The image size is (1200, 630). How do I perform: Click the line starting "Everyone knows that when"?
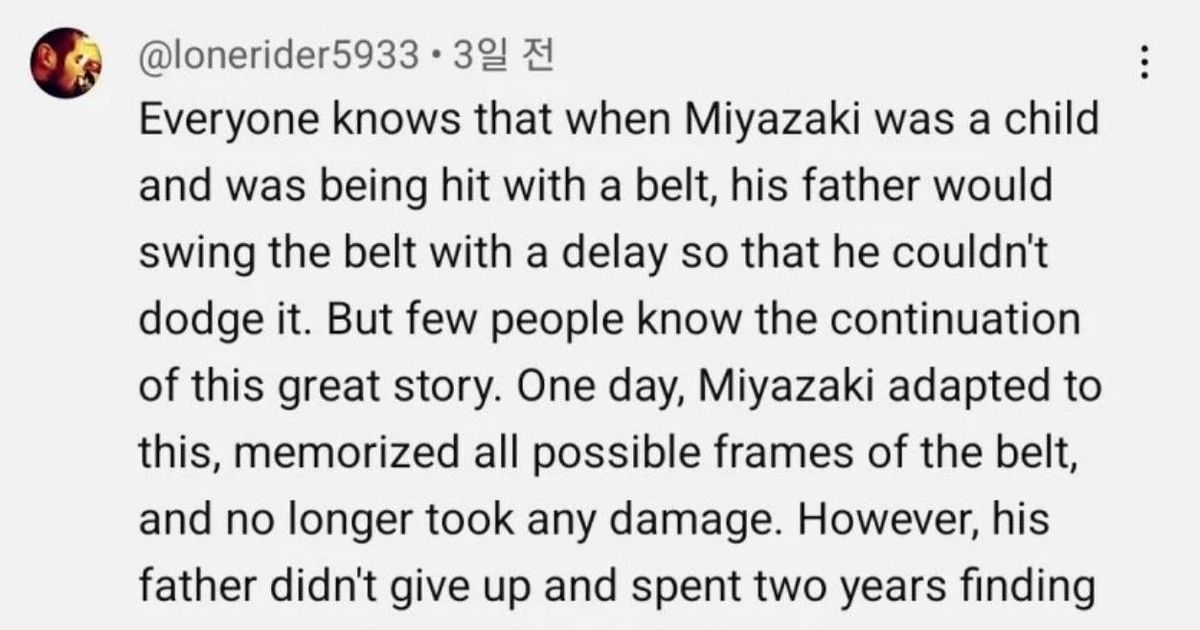coord(618,121)
